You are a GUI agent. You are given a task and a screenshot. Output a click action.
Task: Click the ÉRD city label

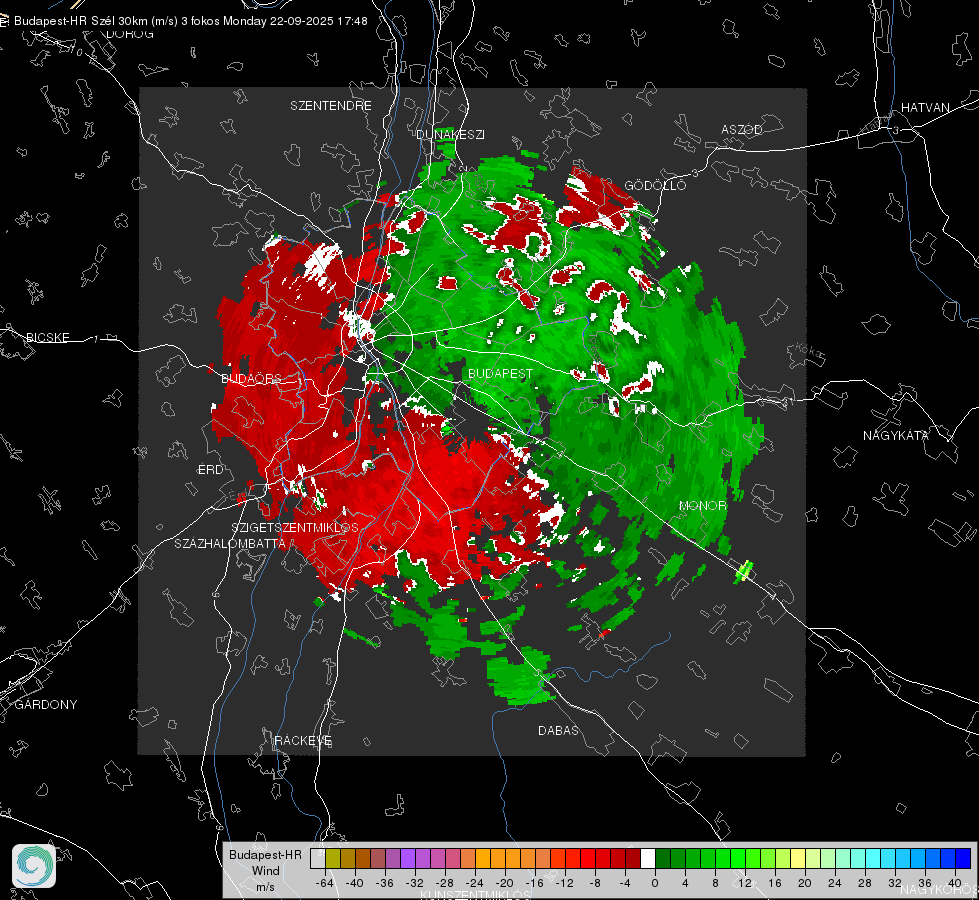tap(210, 470)
